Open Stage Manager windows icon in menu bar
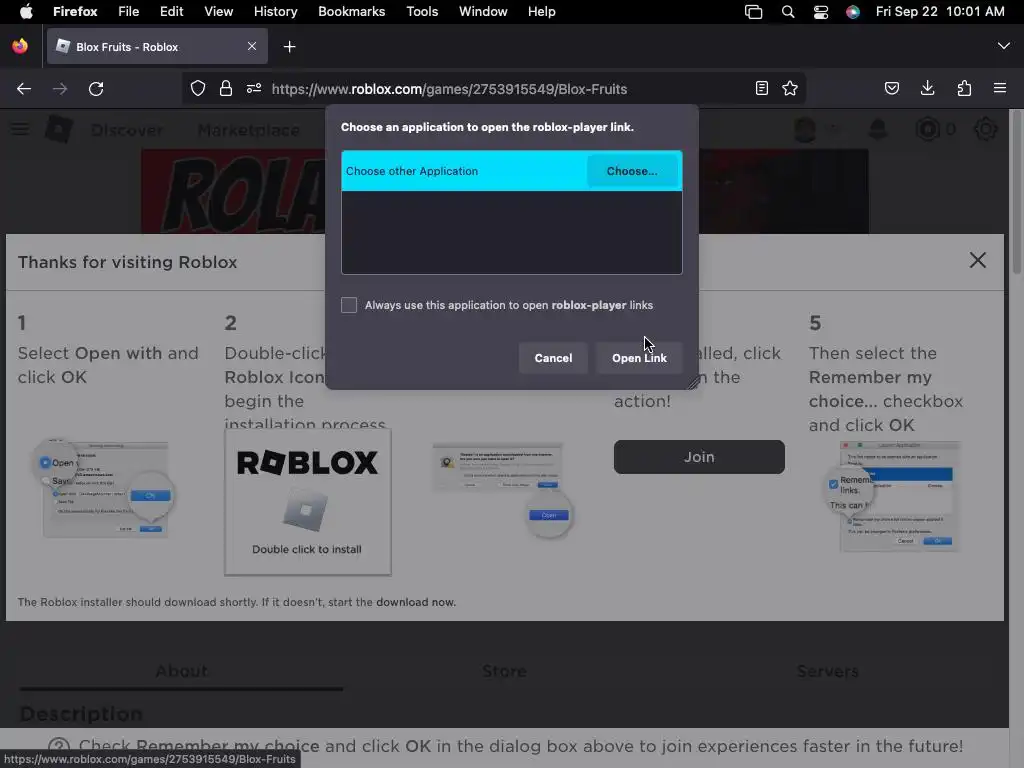The image size is (1024, 768). coord(753,12)
